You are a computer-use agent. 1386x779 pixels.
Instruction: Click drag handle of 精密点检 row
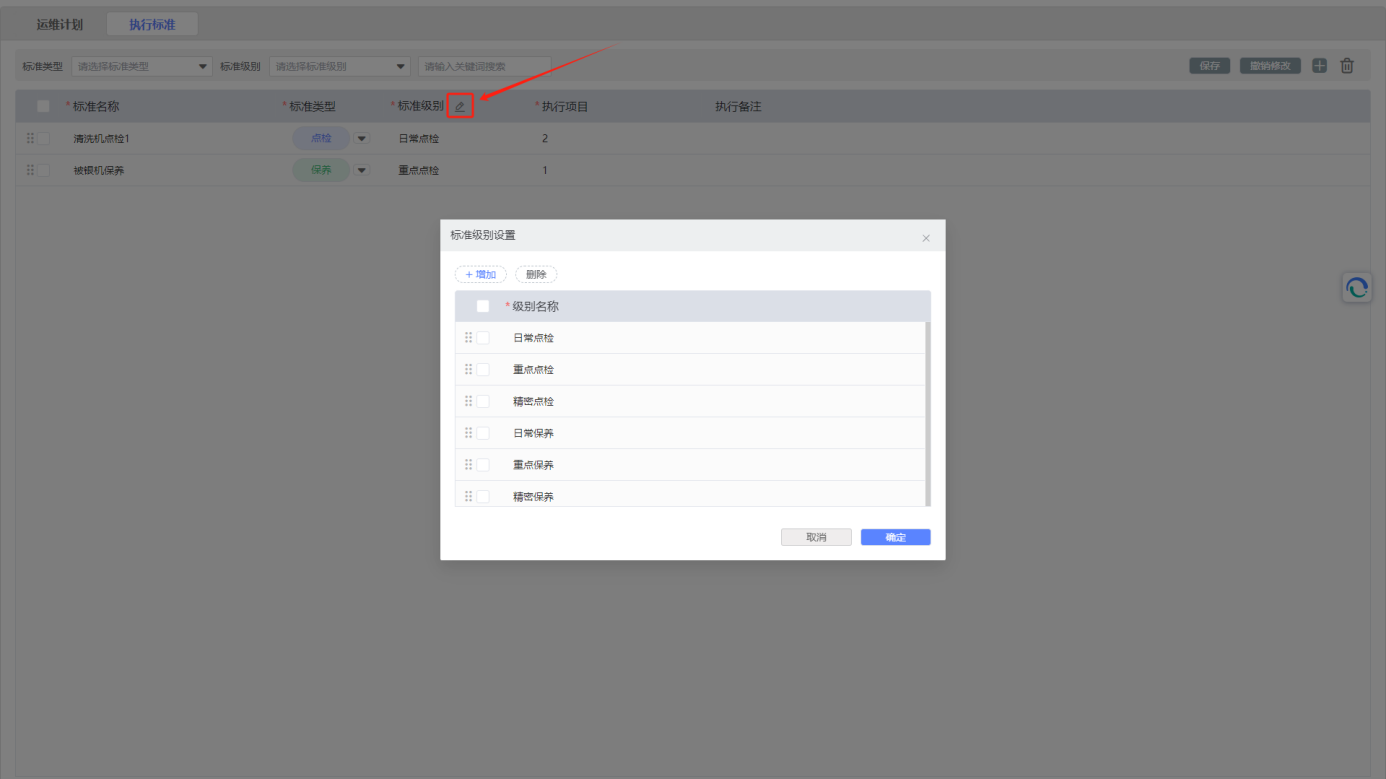468,401
